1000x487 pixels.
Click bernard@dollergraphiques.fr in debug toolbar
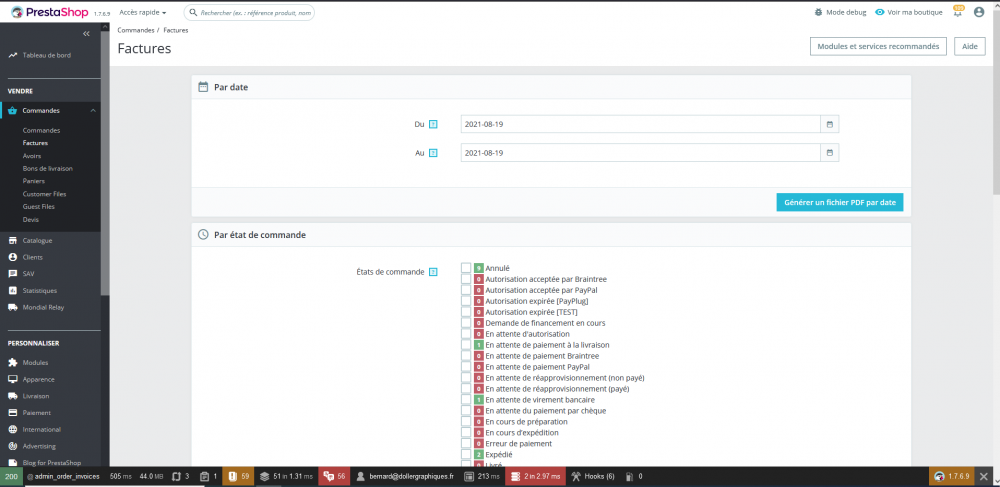(405, 476)
